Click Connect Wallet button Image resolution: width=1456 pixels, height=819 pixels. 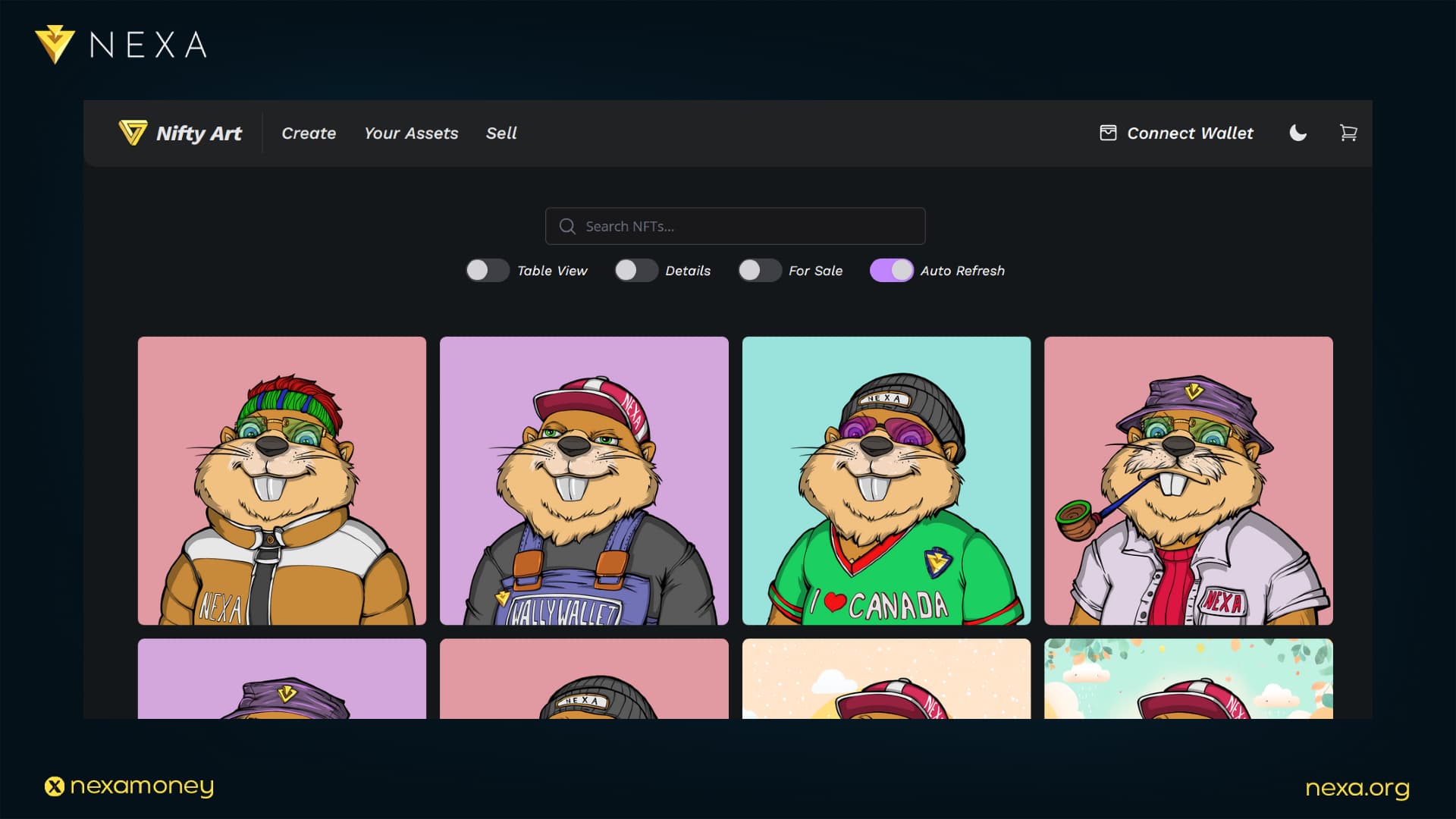click(x=1176, y=133)
